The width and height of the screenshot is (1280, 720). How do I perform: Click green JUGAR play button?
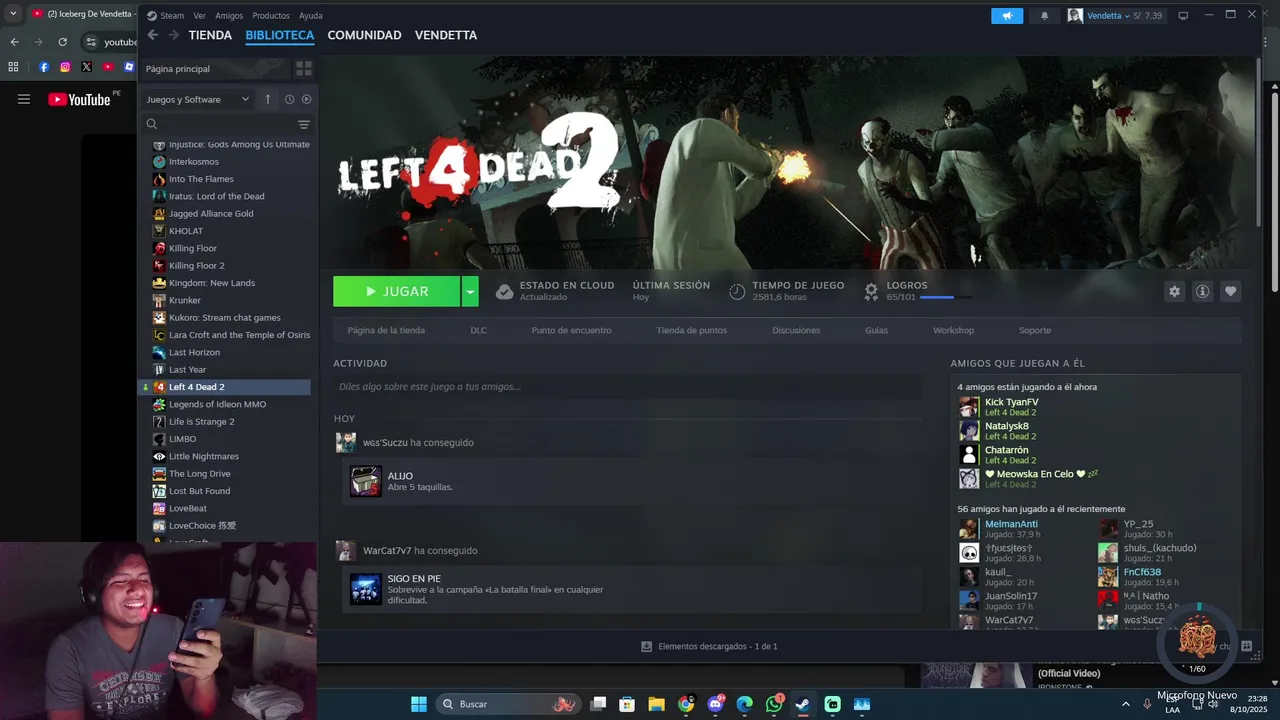[x=397, y=291]
